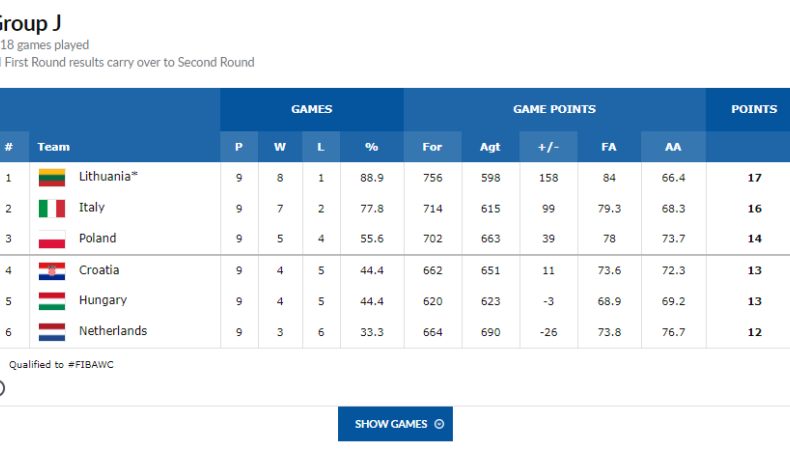Click the Italy flag icon
790x450 pixels.
pyautogui.click(x=52, y=208)
